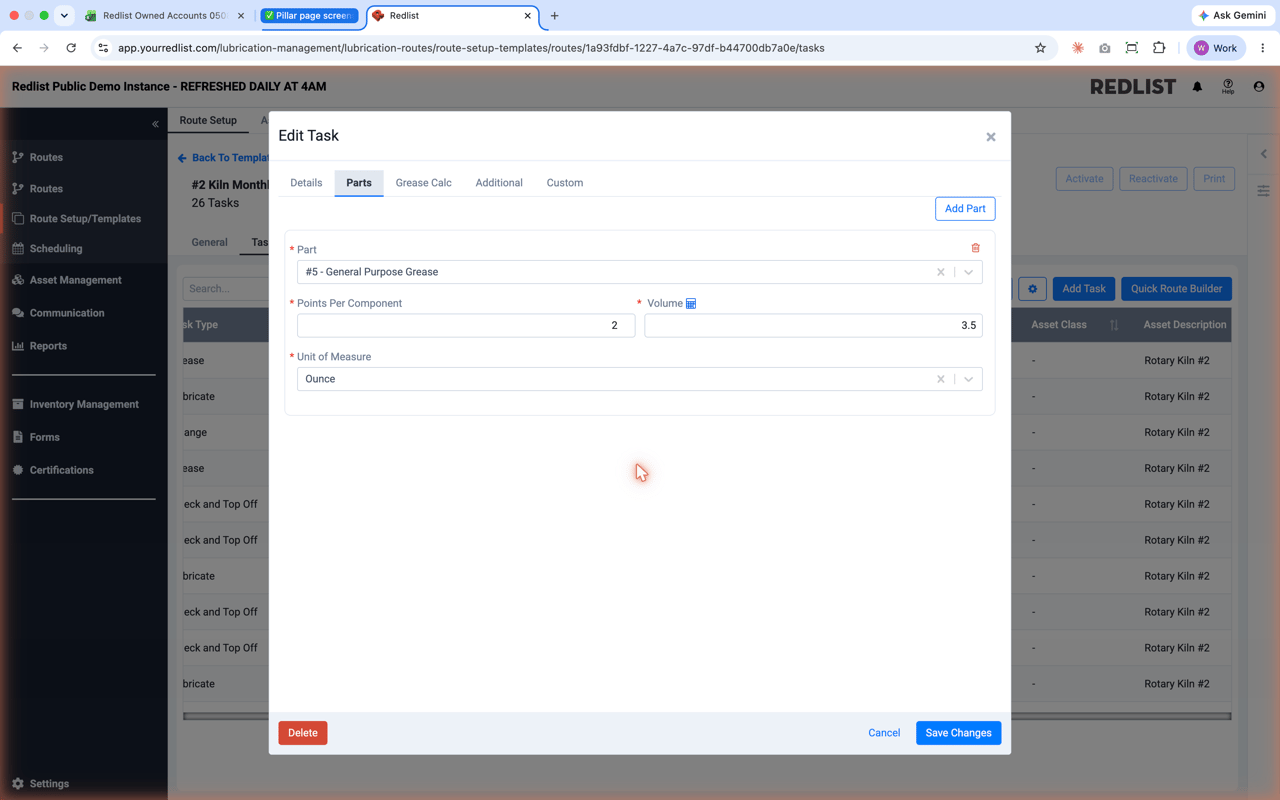Image resolution: width=1280 pixels, height=800 pixels.
Task: Switch to the Additional tab
Action: point(499,183)
